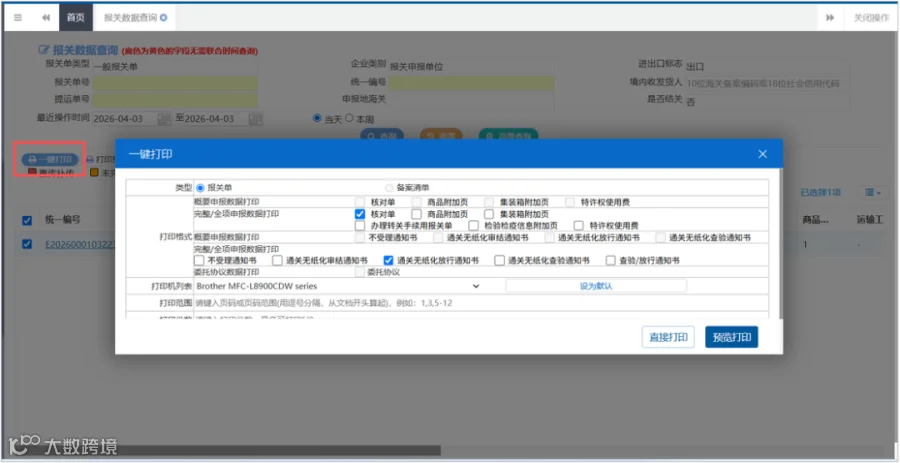Click the 商品... column header
Image resolution: width=900 pixels, height=463 pixels.
[815, 220]
